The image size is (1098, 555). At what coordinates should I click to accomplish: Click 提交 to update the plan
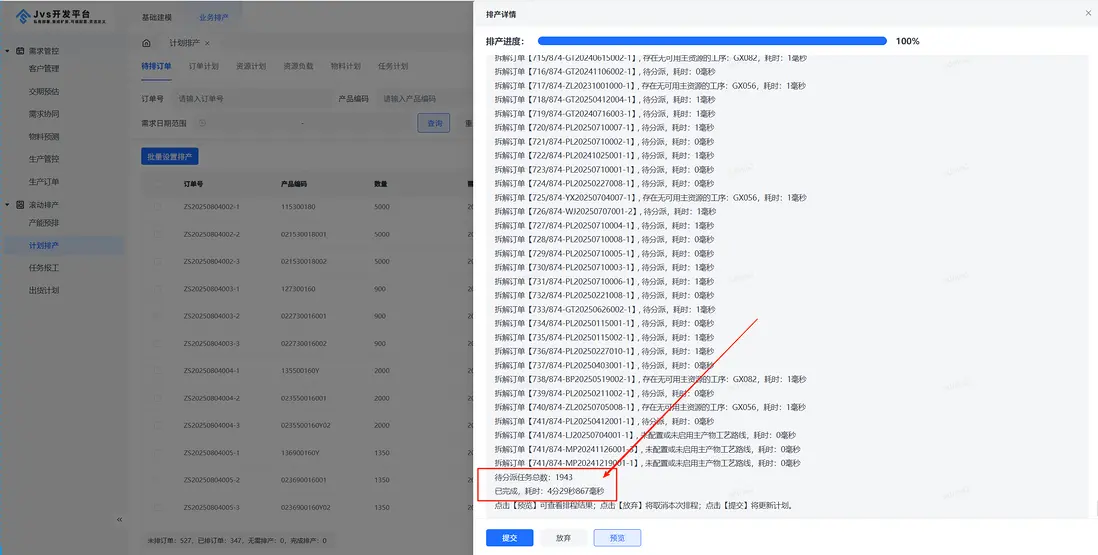tap(510, 538)
